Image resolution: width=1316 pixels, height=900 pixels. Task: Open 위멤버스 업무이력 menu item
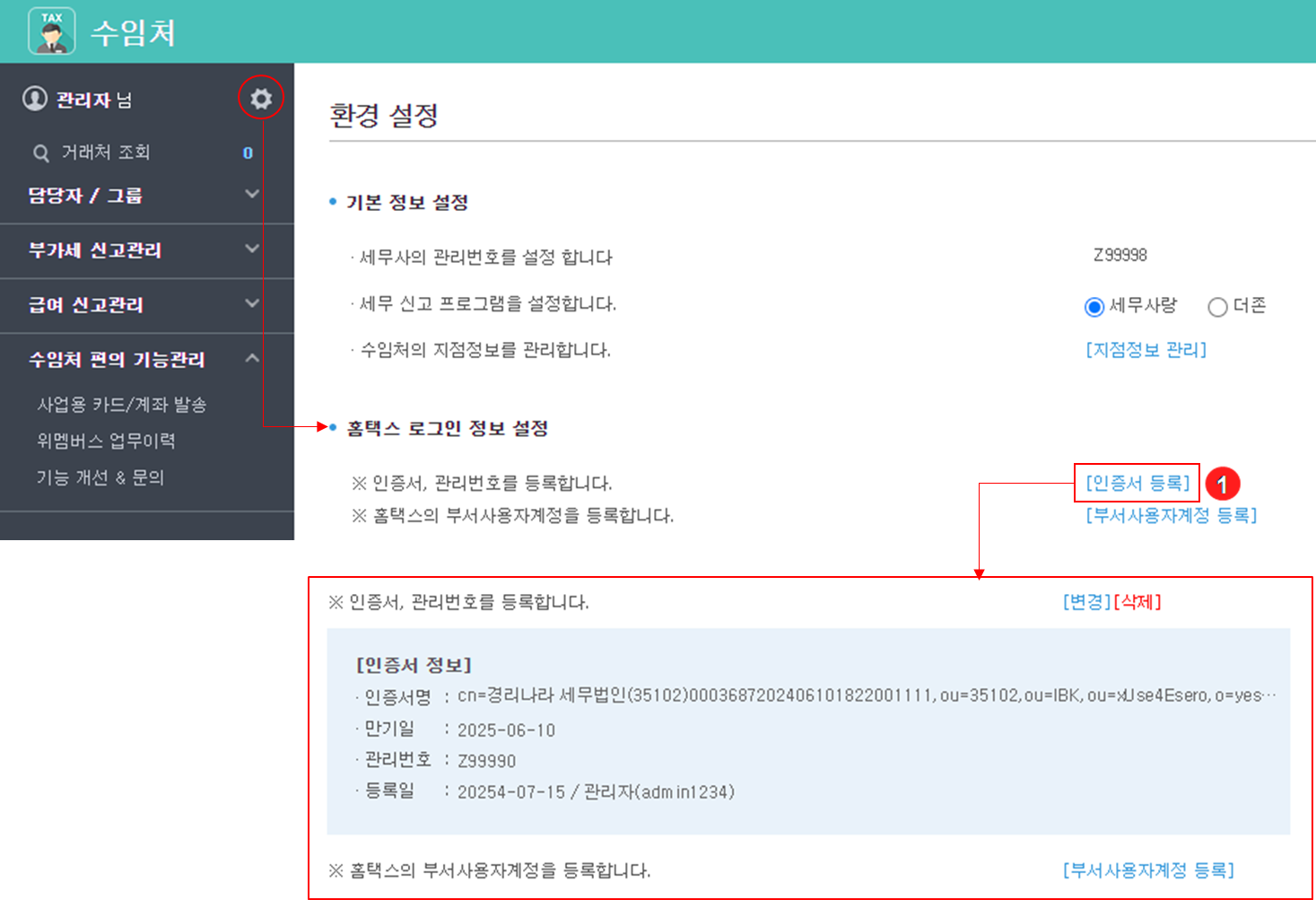click(x=106, y=441)
